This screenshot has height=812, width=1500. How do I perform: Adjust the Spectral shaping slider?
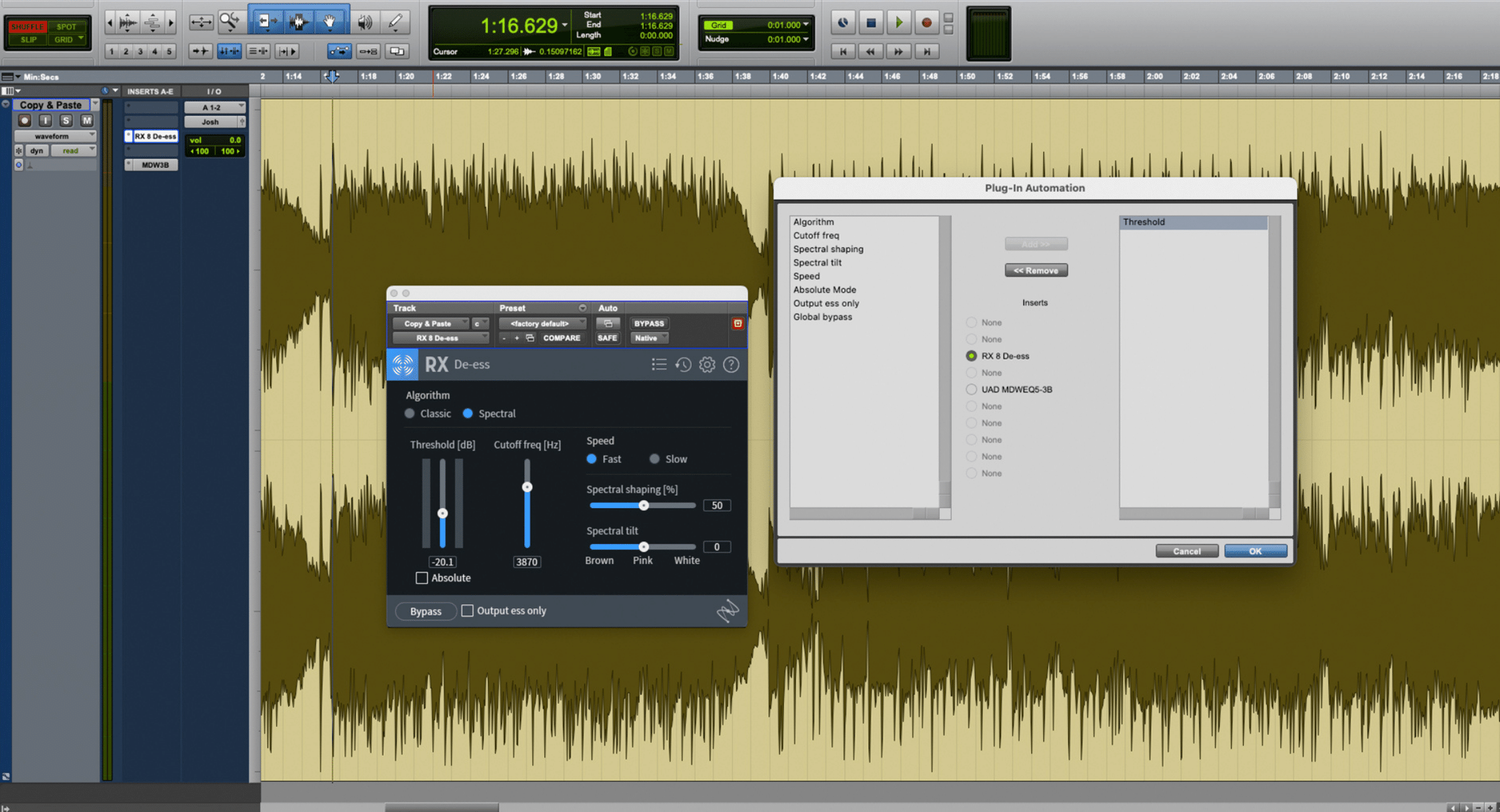(x=643, y=506)
